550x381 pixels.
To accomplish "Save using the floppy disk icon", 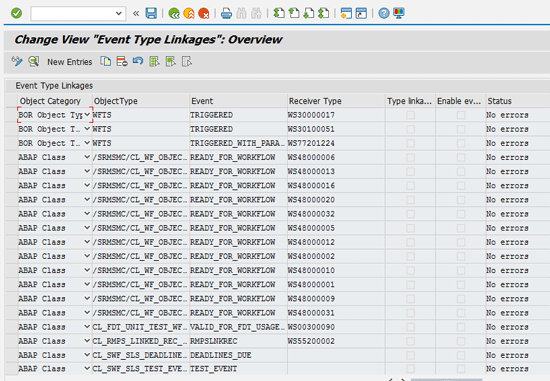I will click(x=151, y=13).
